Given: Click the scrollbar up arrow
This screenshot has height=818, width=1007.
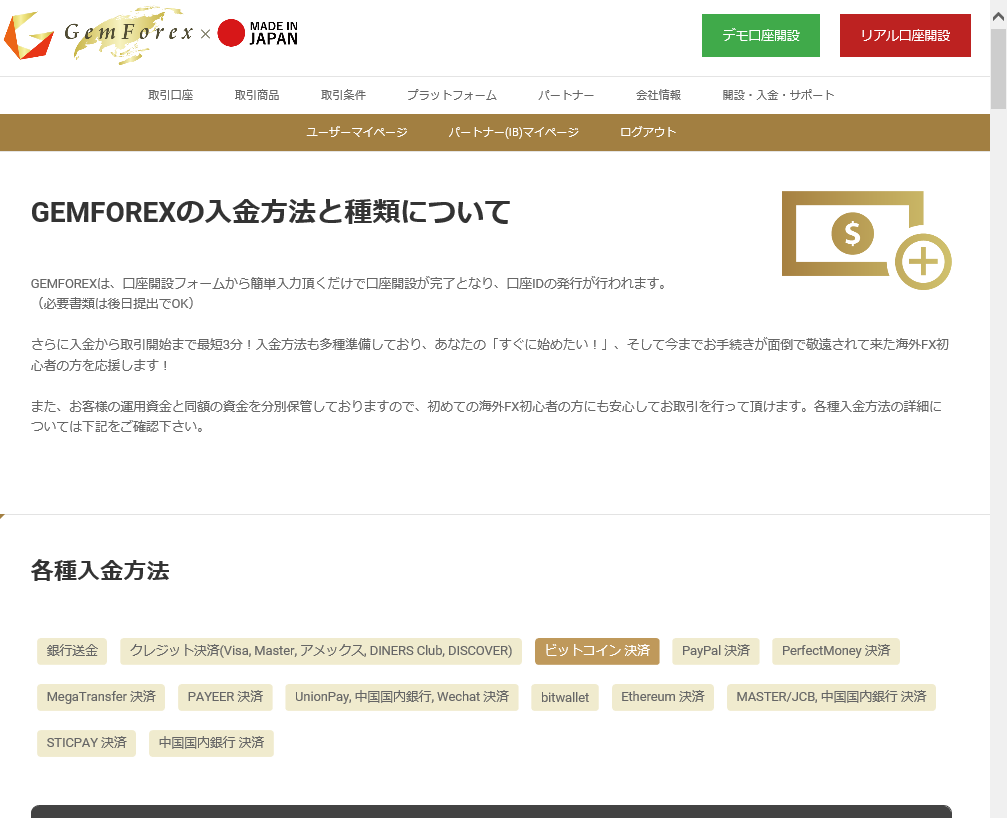Looking at the screenshot, I should point(999,16).
